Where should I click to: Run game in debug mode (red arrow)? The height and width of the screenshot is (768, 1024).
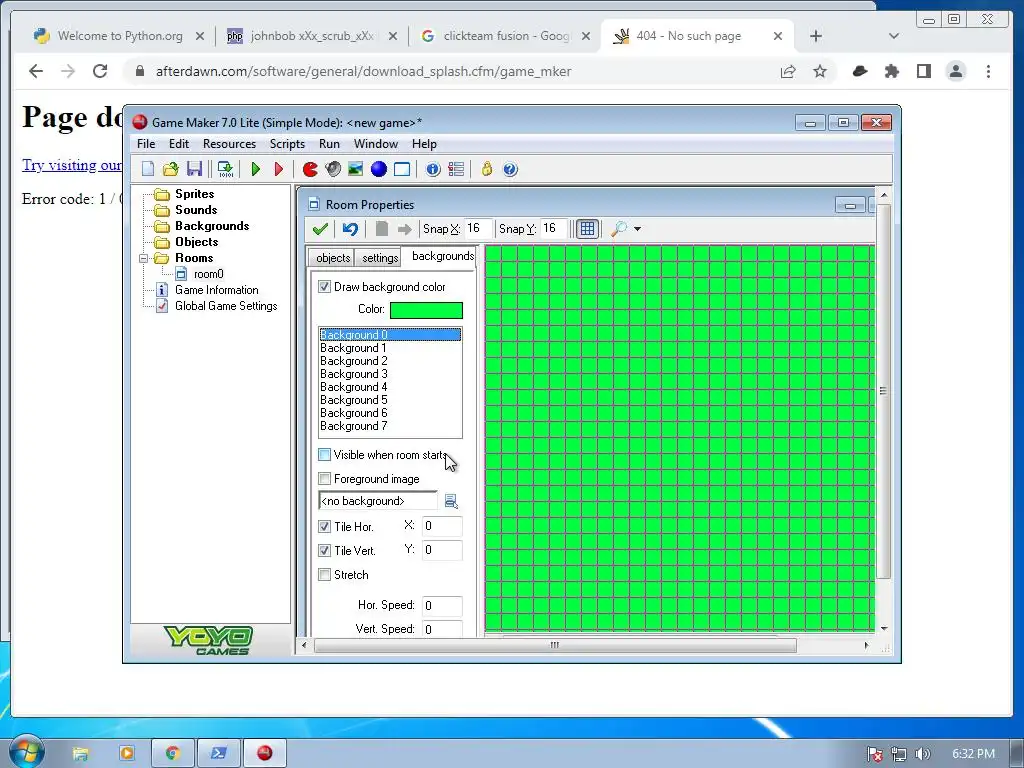279,169
